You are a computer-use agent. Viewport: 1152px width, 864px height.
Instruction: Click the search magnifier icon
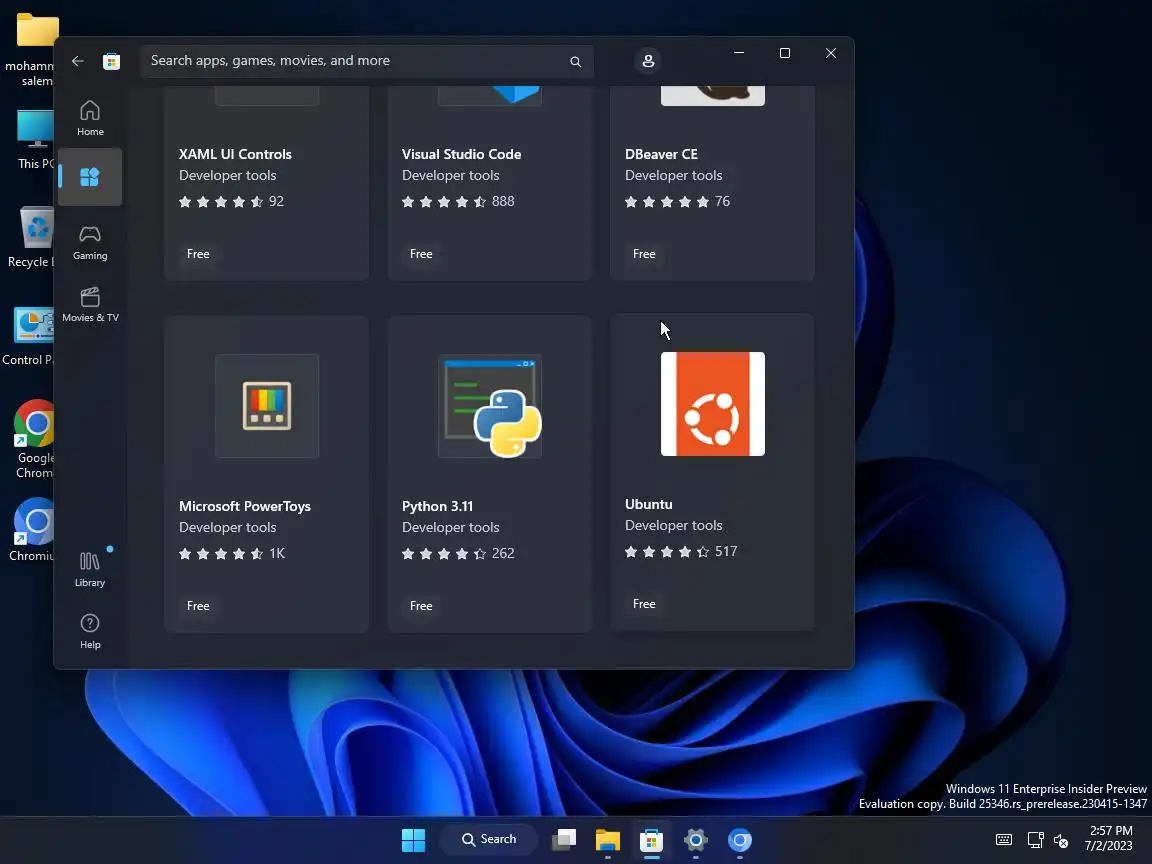point(575,62)
